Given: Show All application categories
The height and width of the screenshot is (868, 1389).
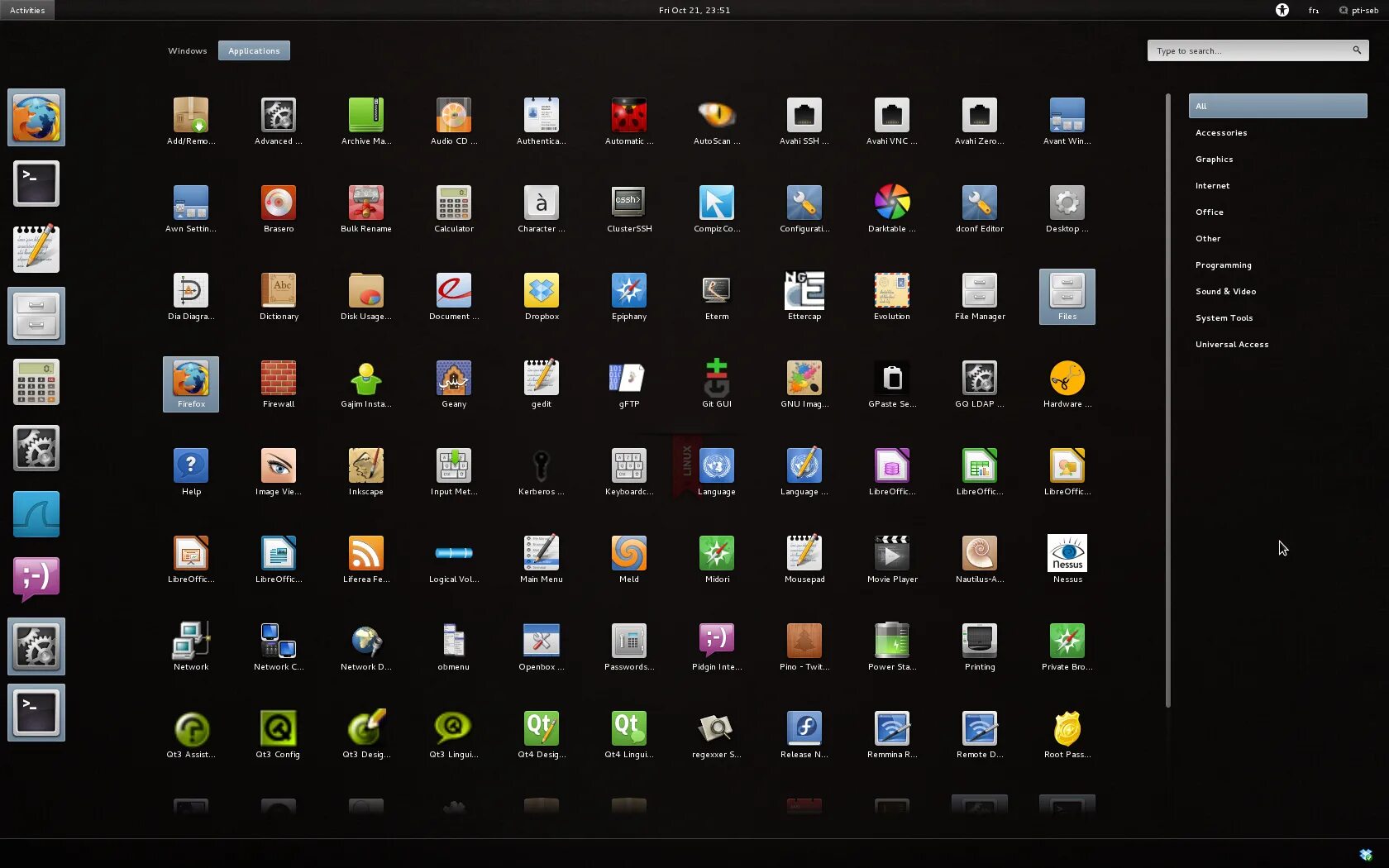Looking at the screenshot, I should click(x=1277, y=106).
